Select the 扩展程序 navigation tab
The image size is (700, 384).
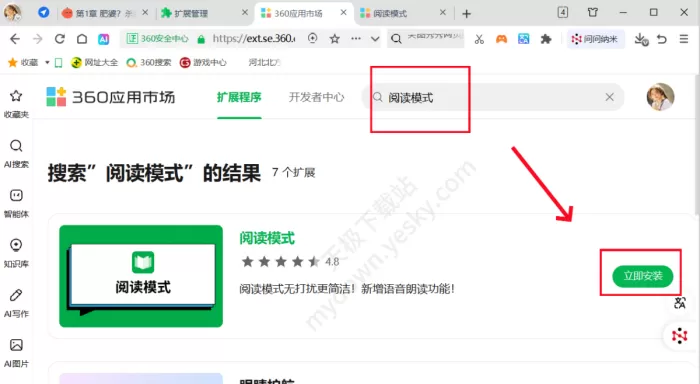(239, 97)
